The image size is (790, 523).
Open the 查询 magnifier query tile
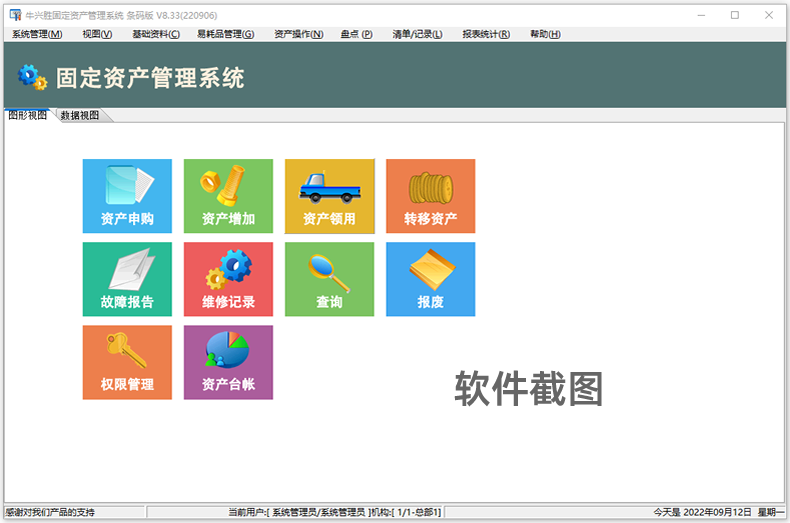(x=330, y=279)
